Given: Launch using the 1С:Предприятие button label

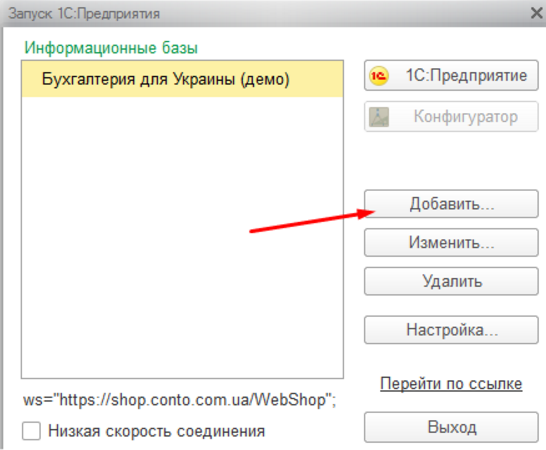Looking at the screenshot, I should coord(466,76).
